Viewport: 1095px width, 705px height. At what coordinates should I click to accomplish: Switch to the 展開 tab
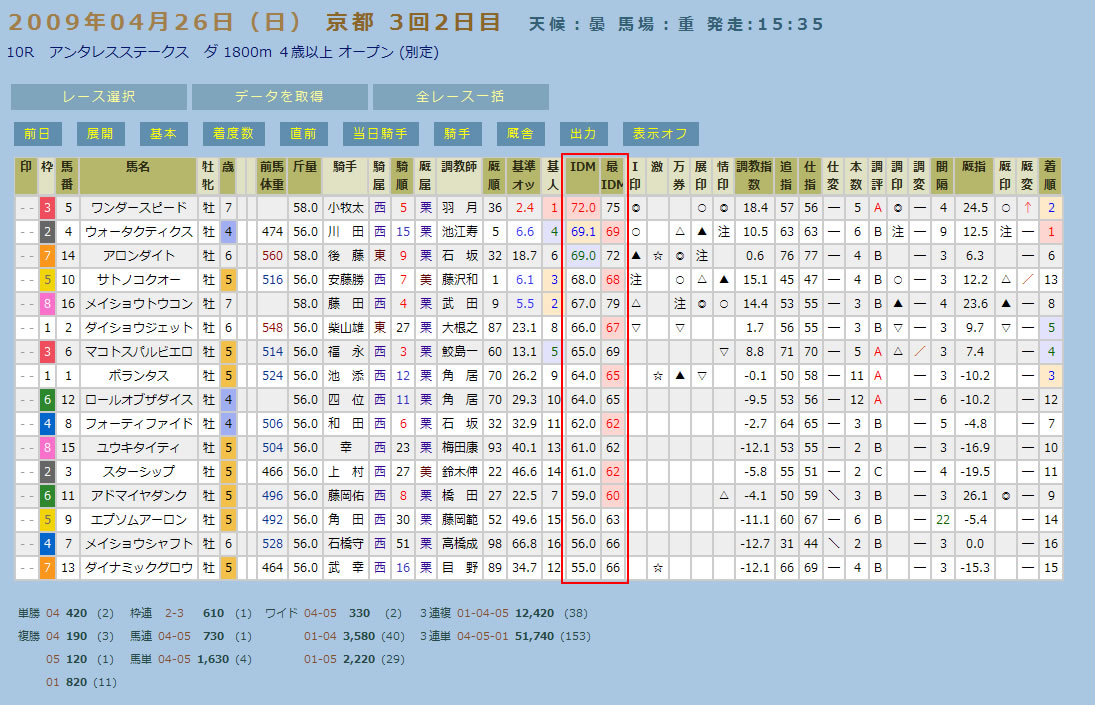[x=101, y=133]
